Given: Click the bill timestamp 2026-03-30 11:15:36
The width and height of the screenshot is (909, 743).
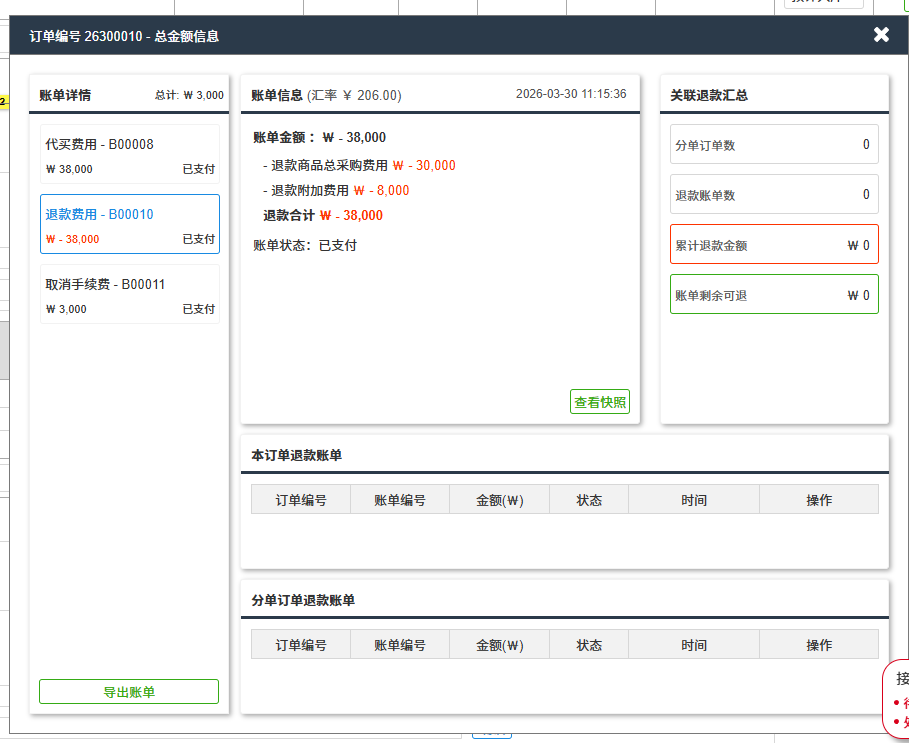Looking at the screenshot, I should coord(571,94).
